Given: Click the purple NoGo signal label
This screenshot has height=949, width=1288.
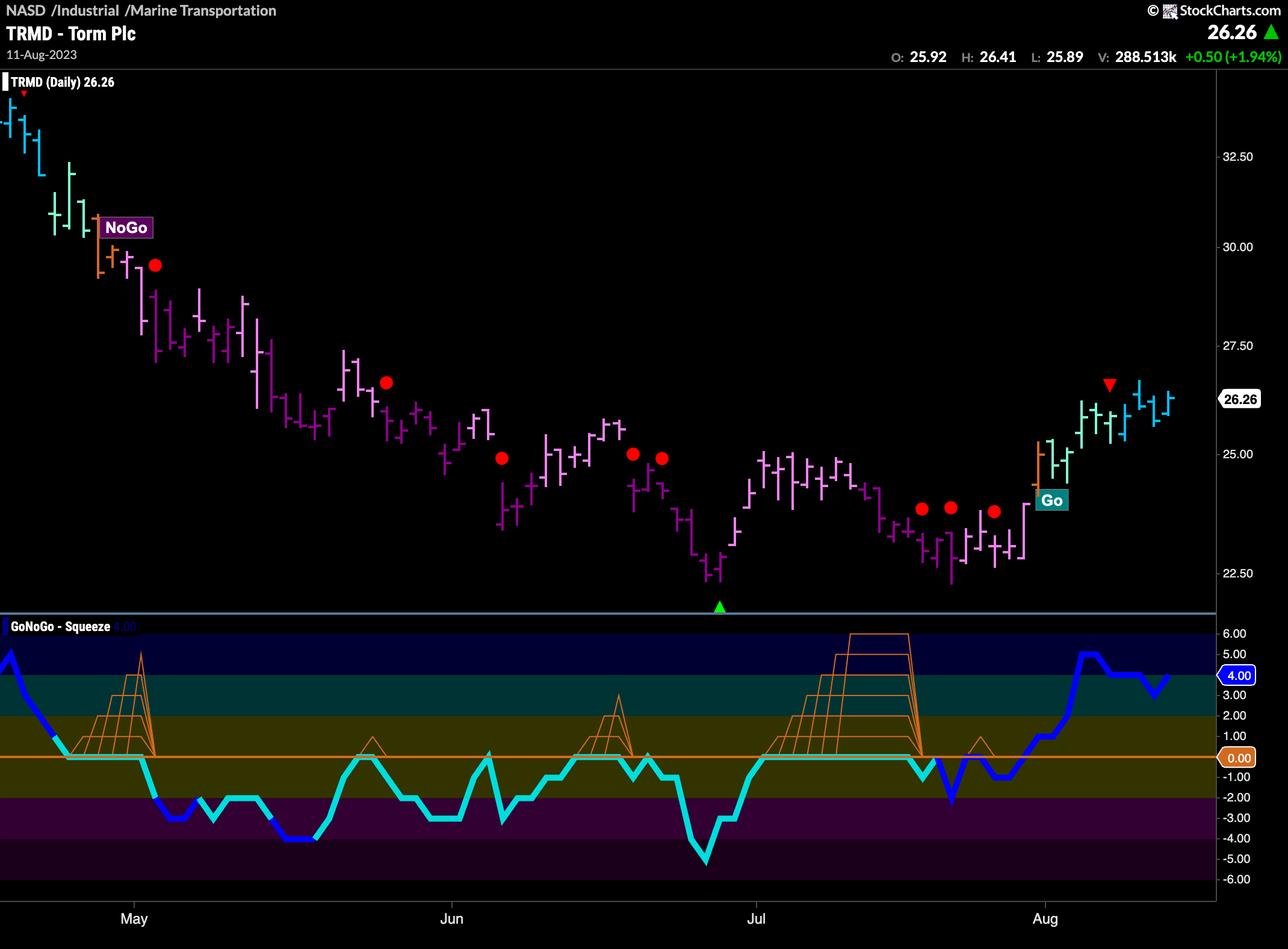Looking at the screenshot, I should [126, 228].
